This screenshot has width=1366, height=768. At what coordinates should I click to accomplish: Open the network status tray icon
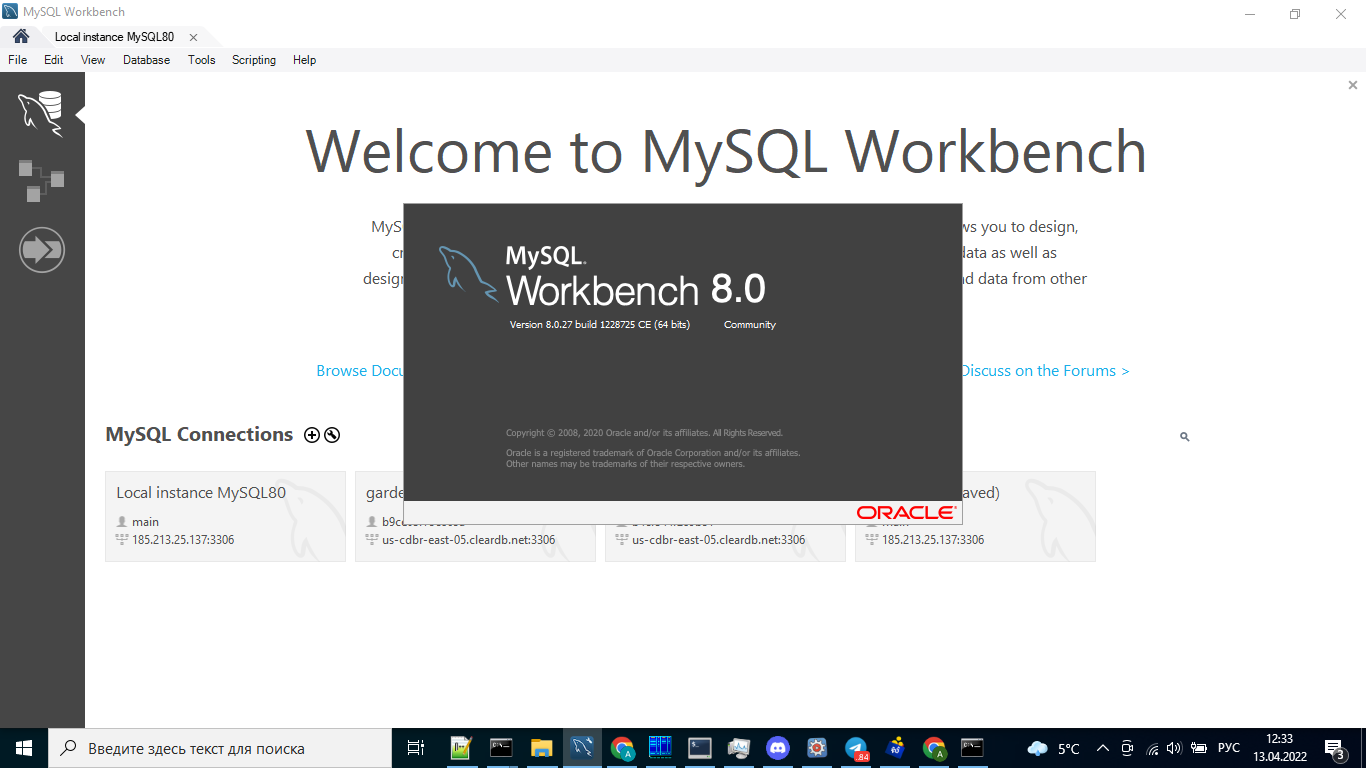(x=1152, y=748)
